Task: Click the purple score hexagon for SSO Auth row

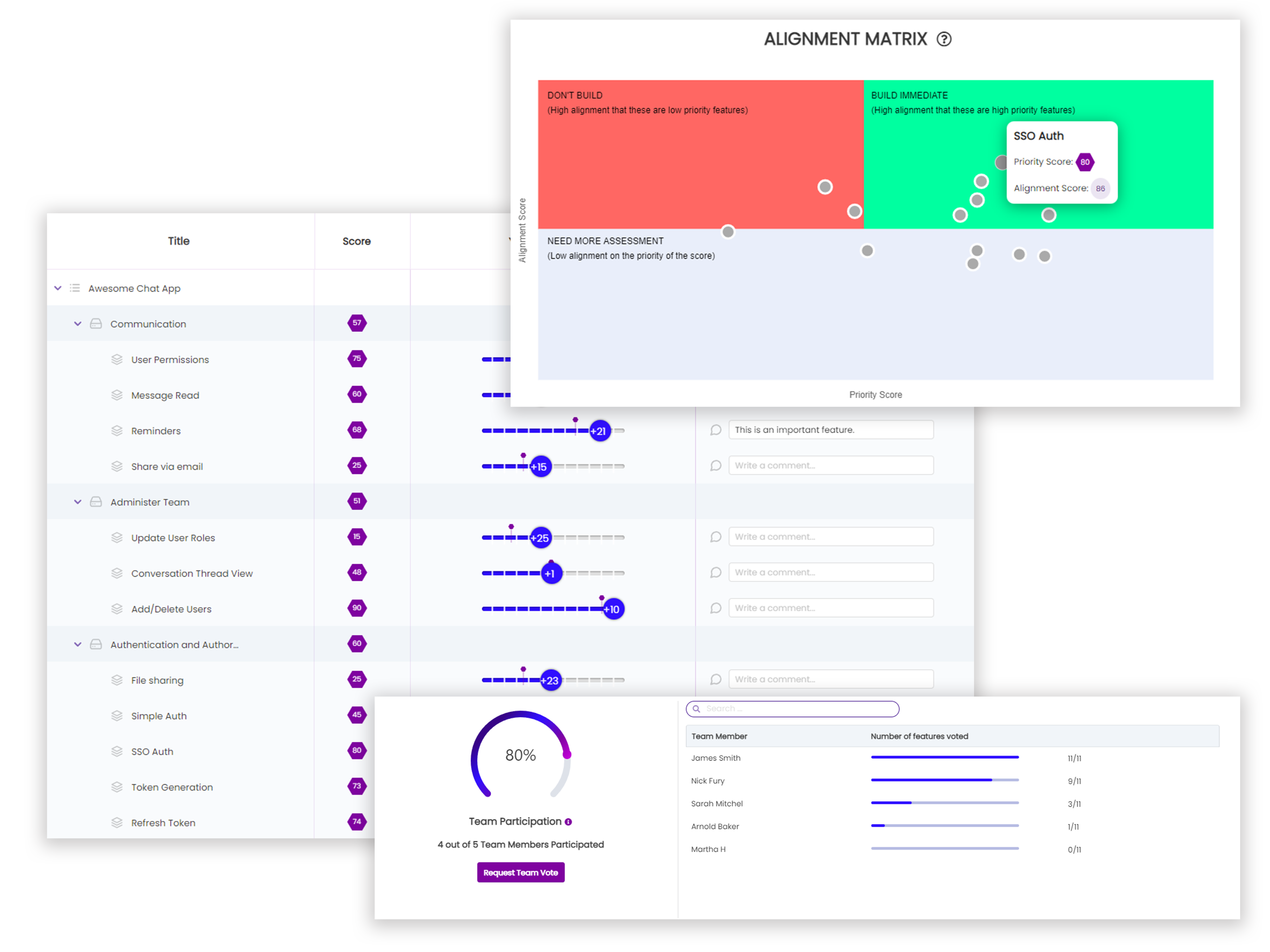Action: click(357, 750)
